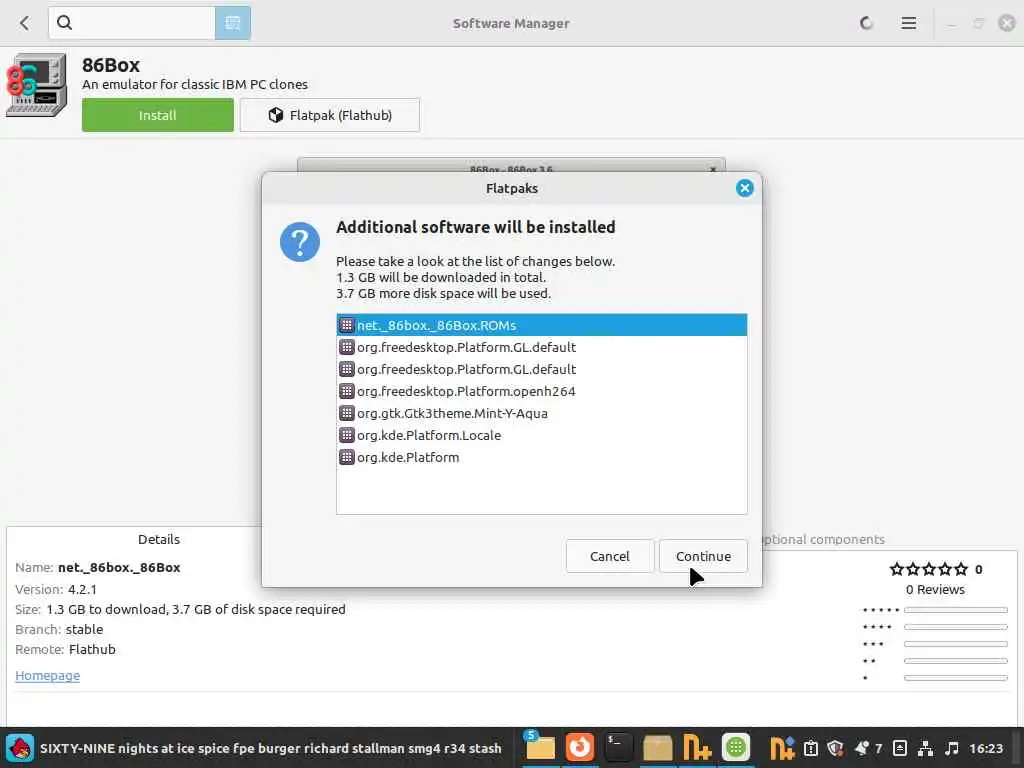Image resolution: width=1024 pixels, height=768 pixels.
Task: Close the Flatpaks dialog with blue X
Action: [744, 188]
